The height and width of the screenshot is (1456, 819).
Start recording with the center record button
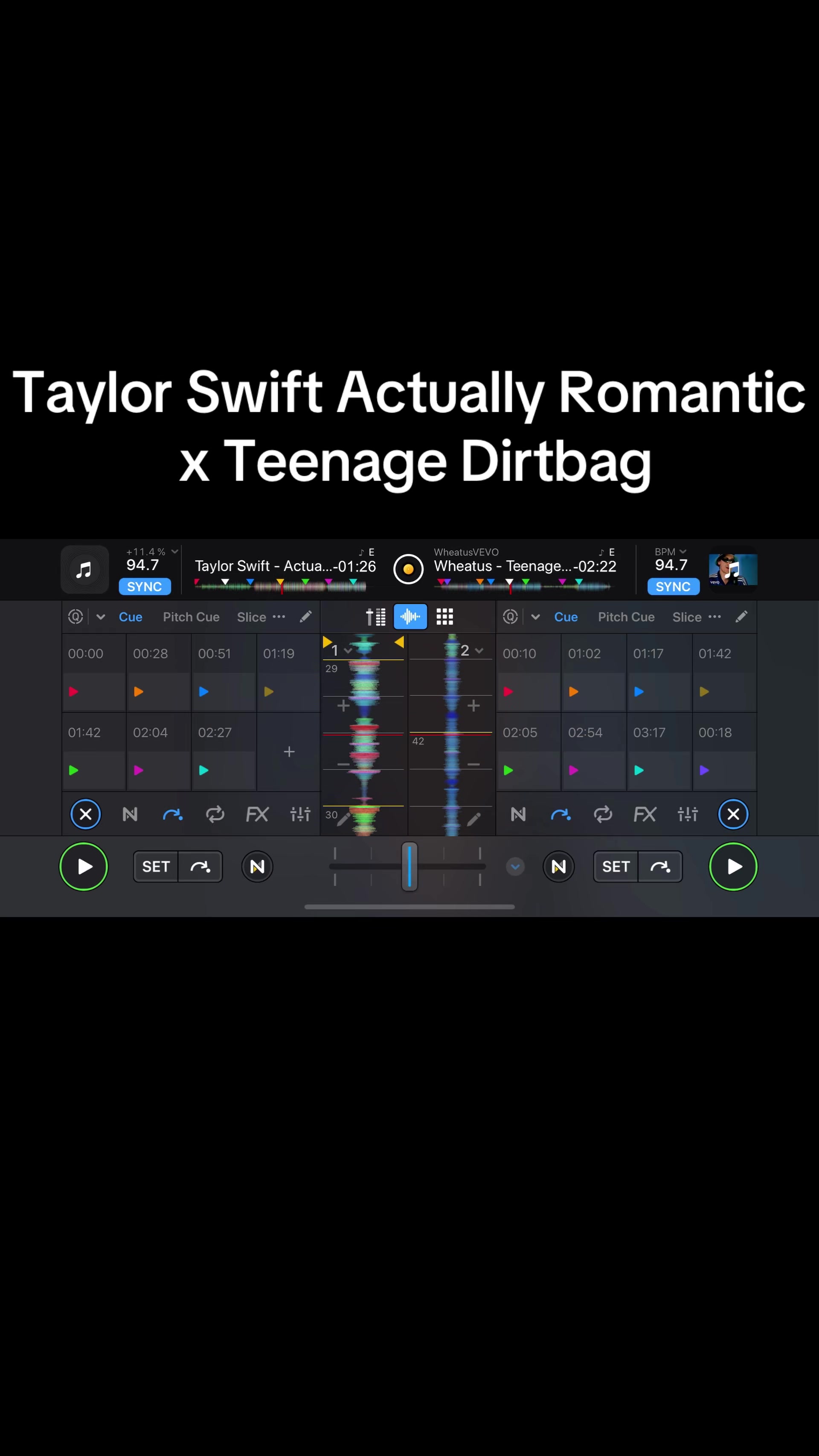click(x=408, y=569)
